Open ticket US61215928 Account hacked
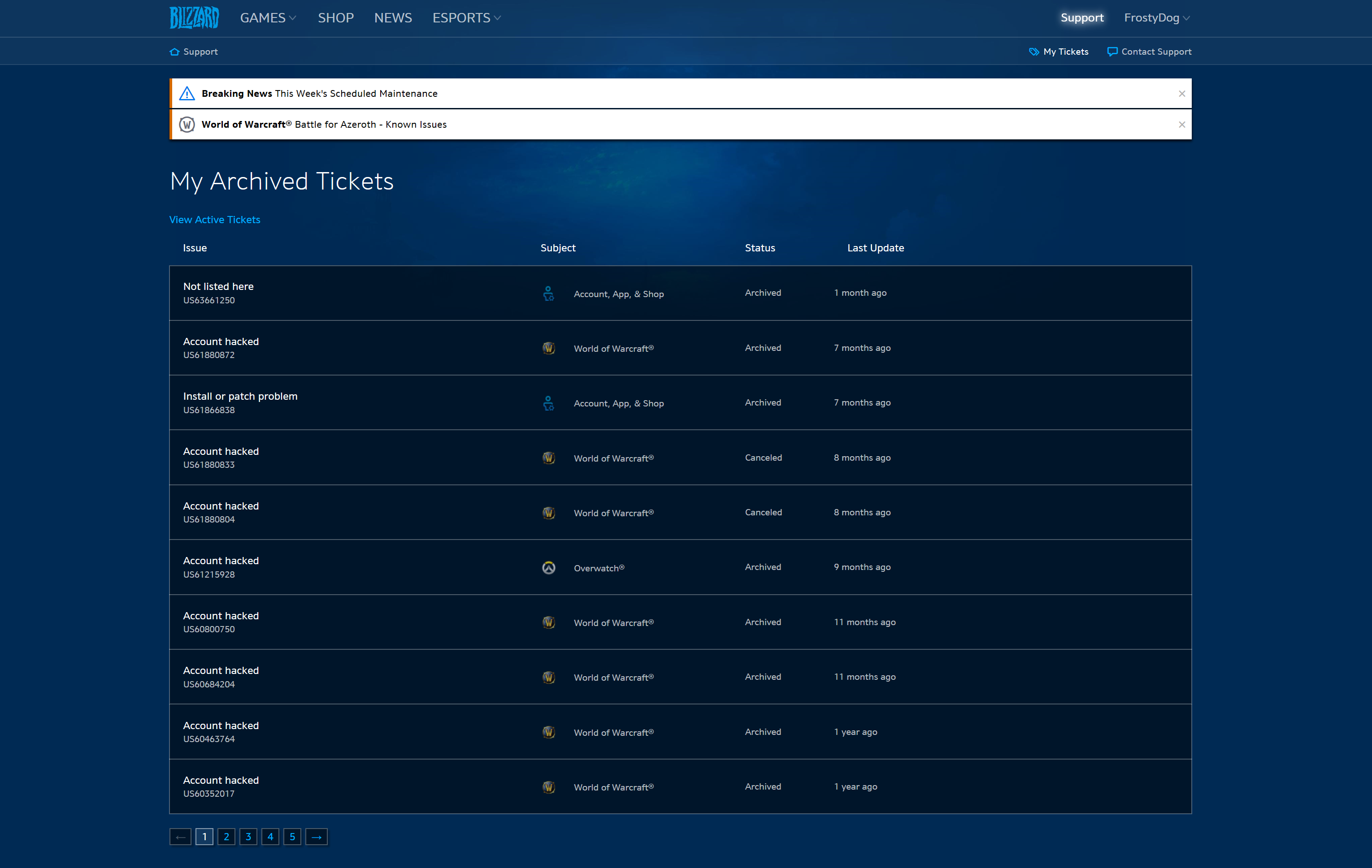 [x=680, y=567]
